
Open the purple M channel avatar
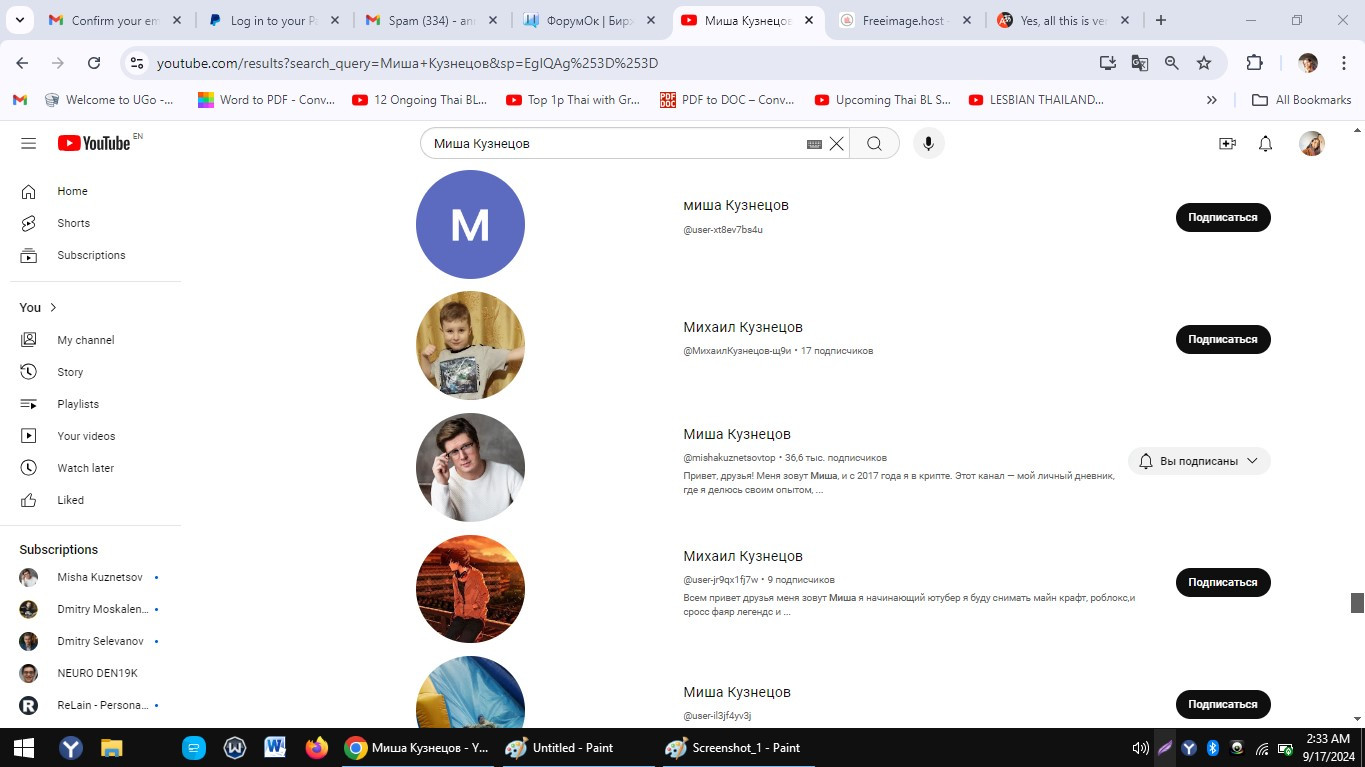click(470, 224)
